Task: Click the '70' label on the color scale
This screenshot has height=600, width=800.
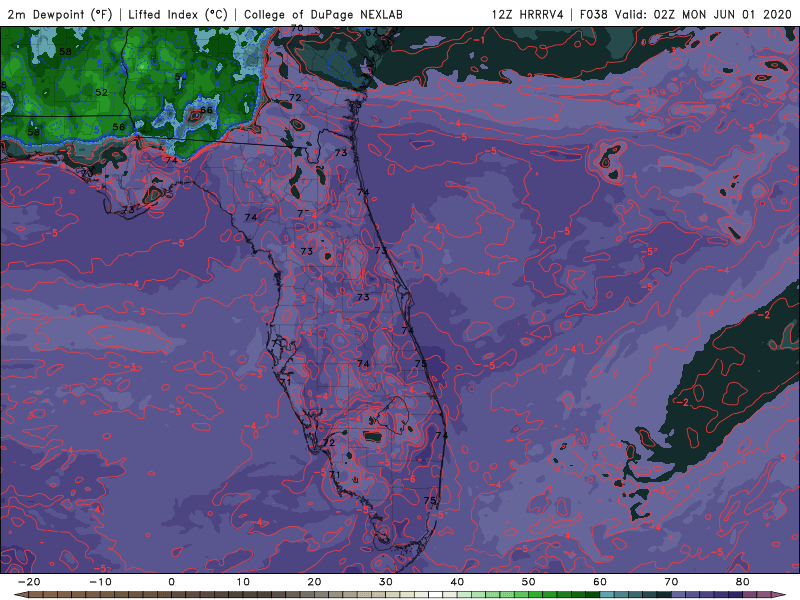Action: (671, 582)
